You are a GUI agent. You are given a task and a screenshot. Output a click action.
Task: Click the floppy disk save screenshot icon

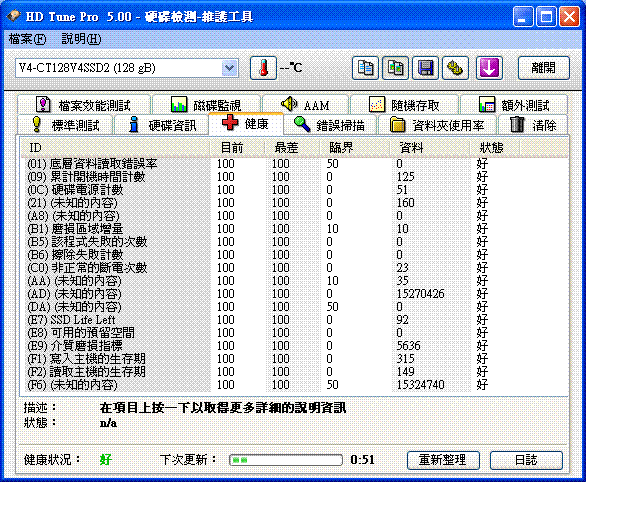click(x=425, y=68)
